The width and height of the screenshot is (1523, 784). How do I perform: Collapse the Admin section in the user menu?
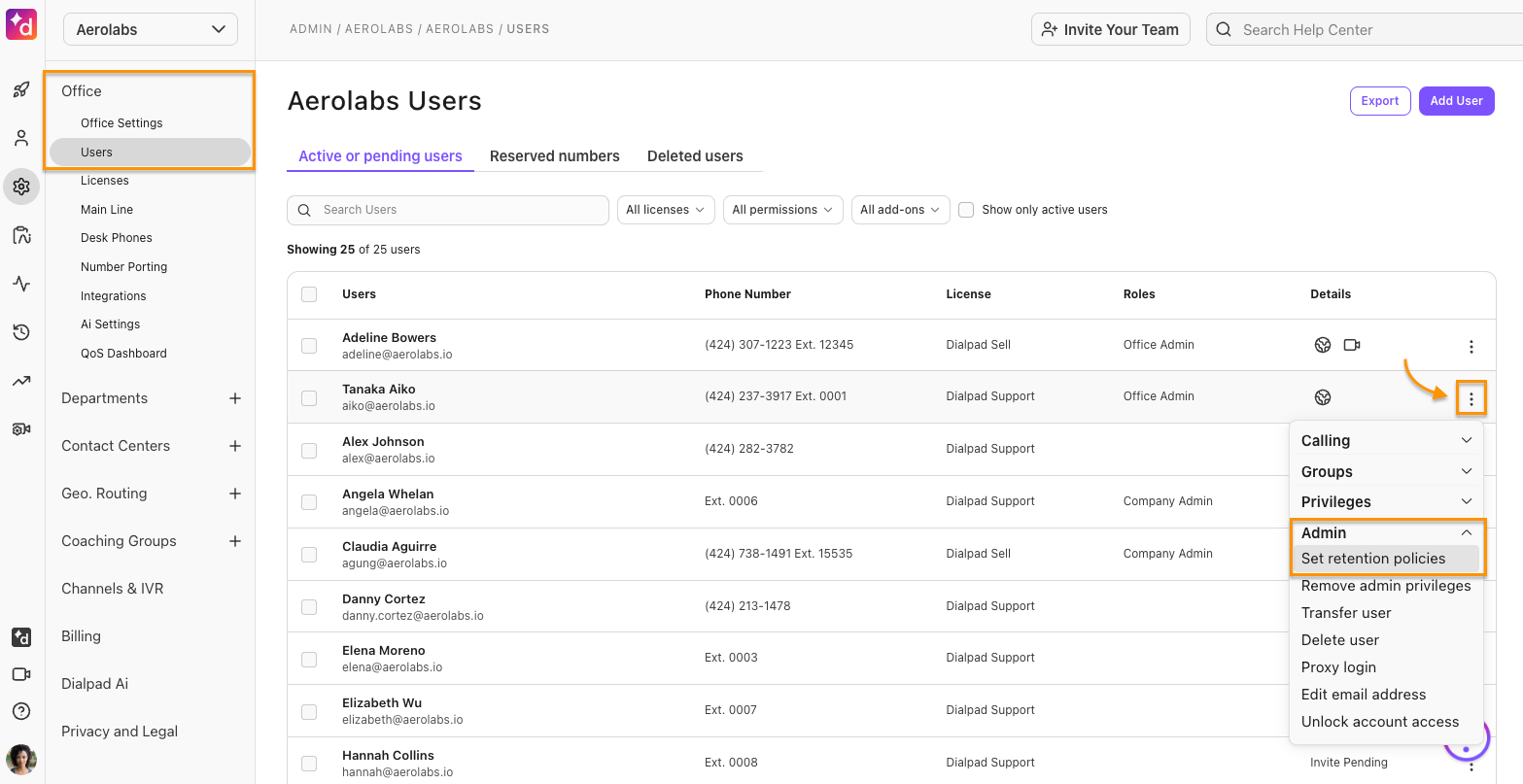point(1387,532)
